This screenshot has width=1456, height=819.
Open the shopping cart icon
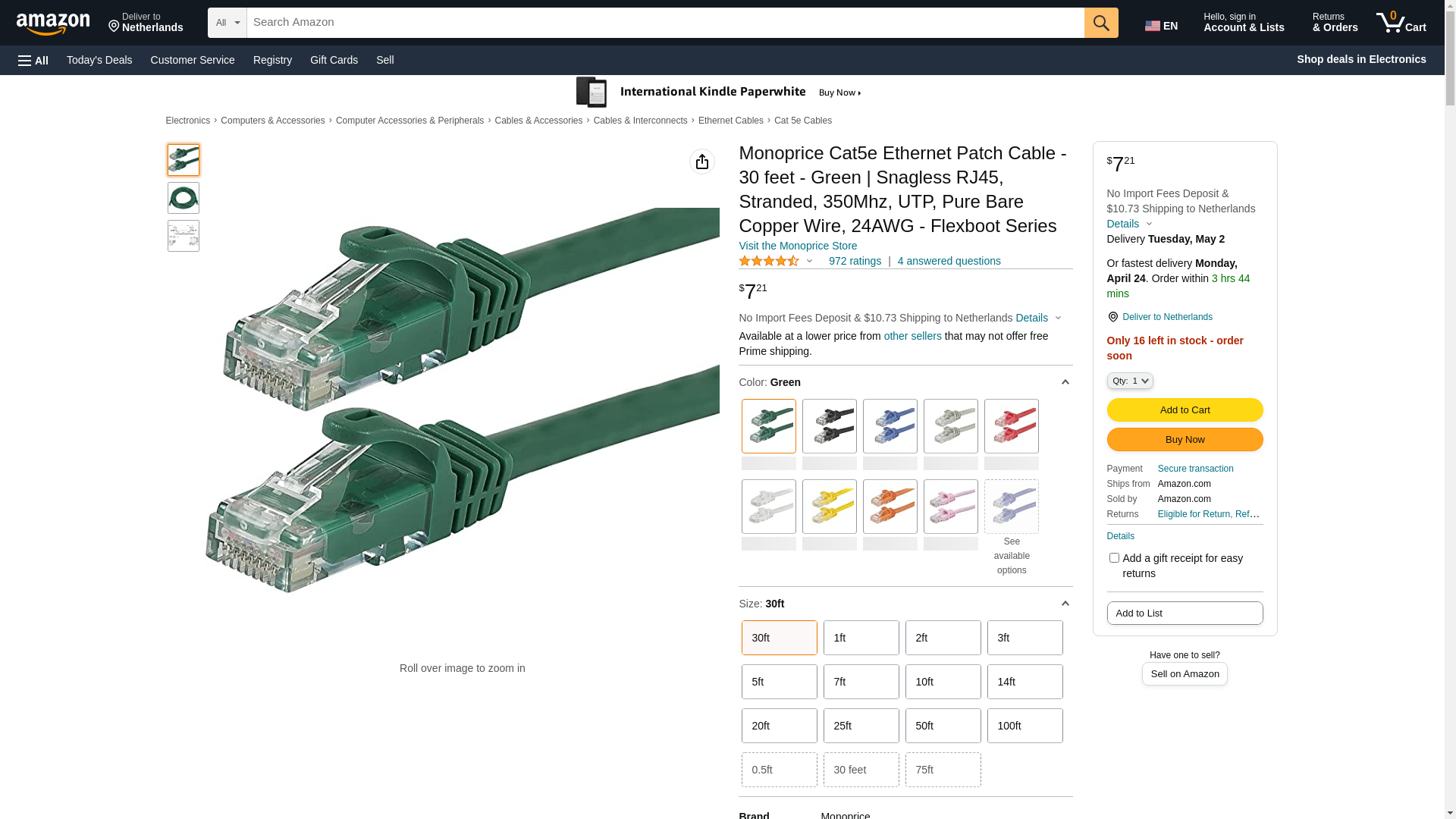(1401, 23)
